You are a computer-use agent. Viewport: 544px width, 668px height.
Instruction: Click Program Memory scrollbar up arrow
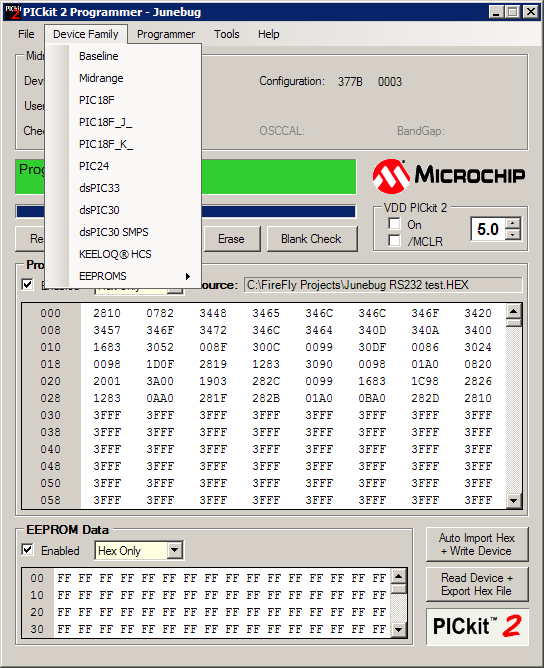(514, 311)
